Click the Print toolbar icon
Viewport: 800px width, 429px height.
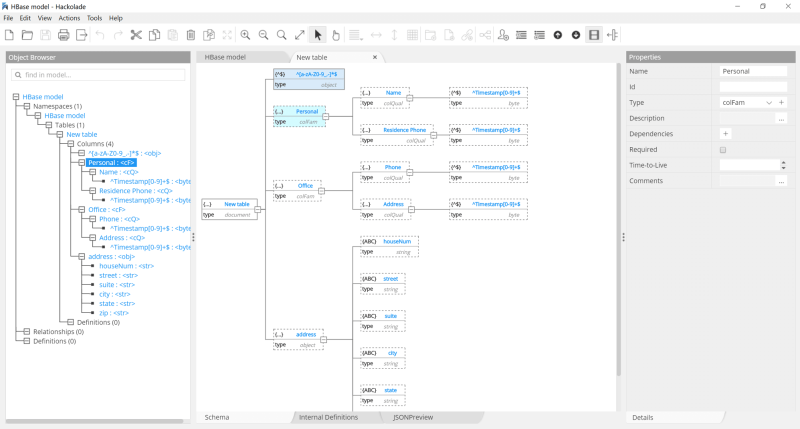pyautogui.click(x=64, y=35)
